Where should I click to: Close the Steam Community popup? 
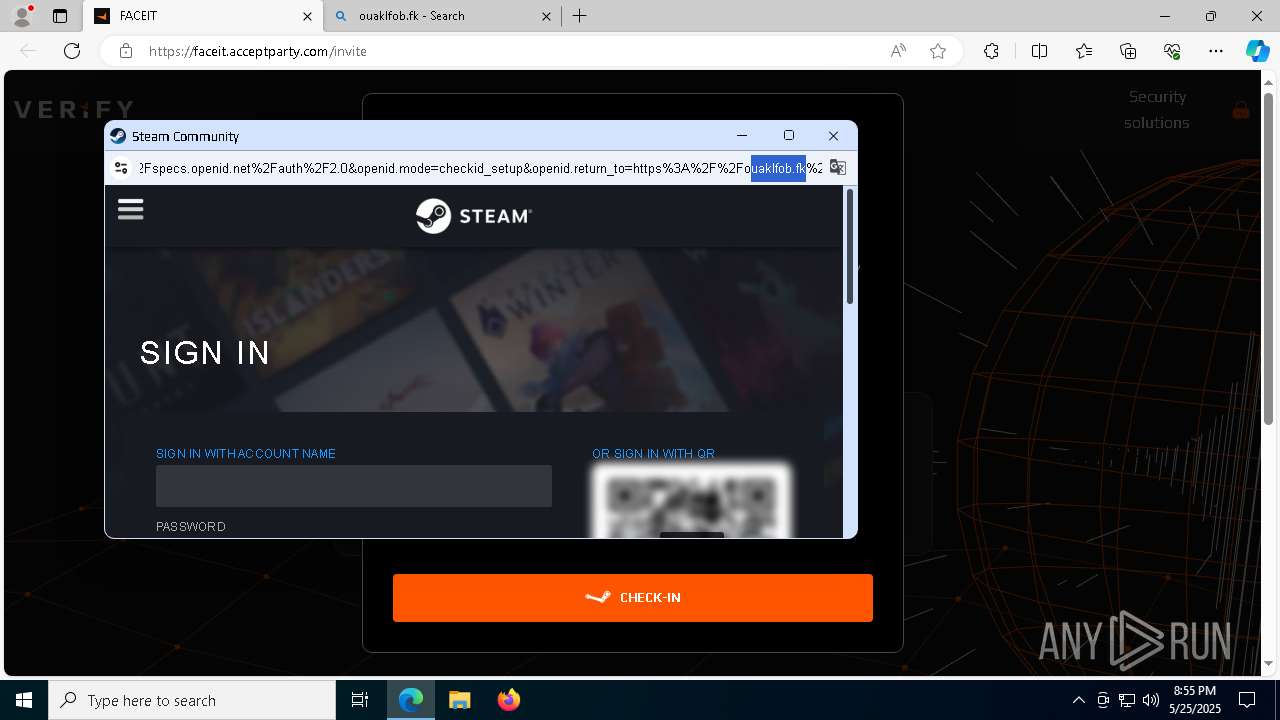click(833, 136)
